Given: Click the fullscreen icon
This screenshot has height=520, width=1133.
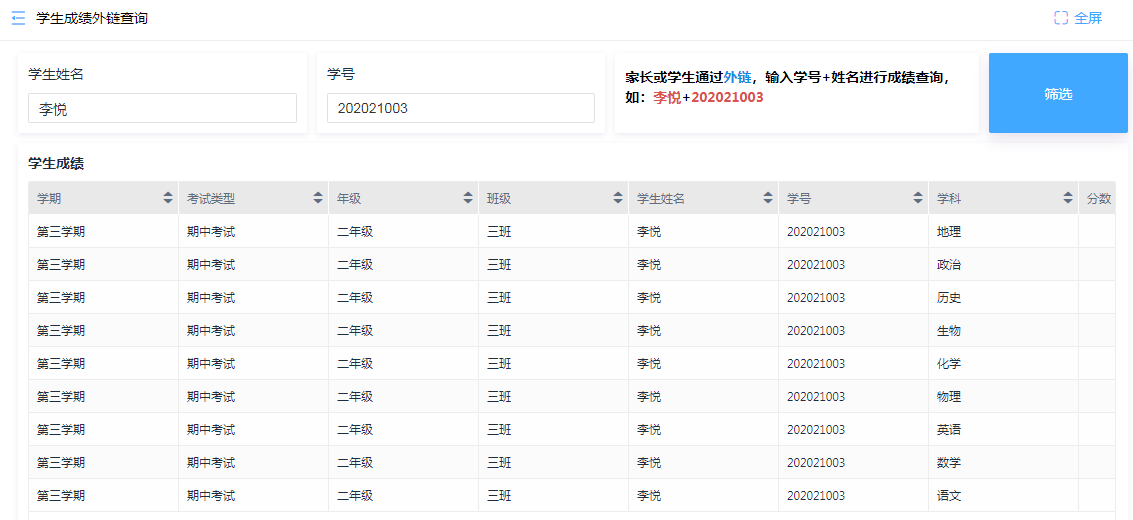Looking at the screenshot, I should coord(1061,18).
